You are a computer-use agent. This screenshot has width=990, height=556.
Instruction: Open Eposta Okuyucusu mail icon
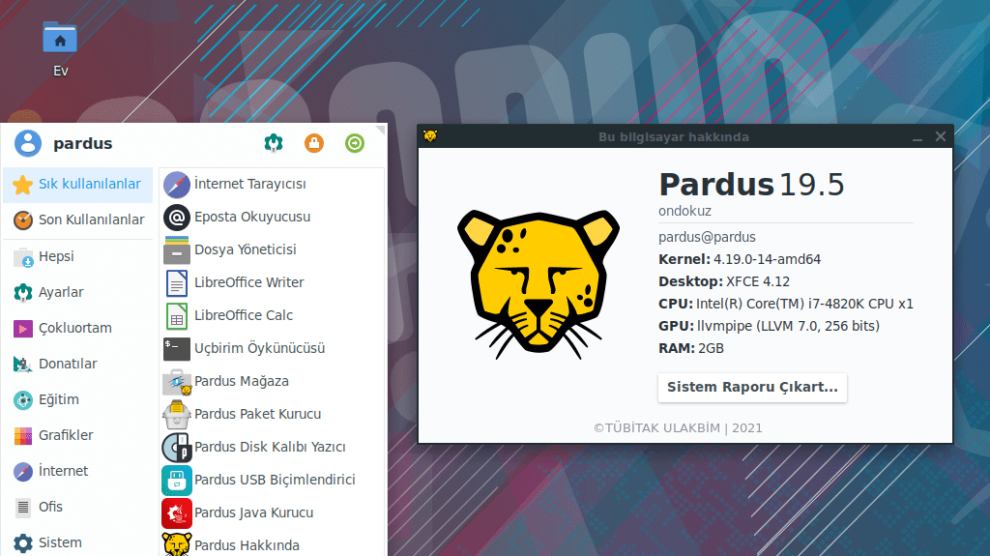click(176, 217)
